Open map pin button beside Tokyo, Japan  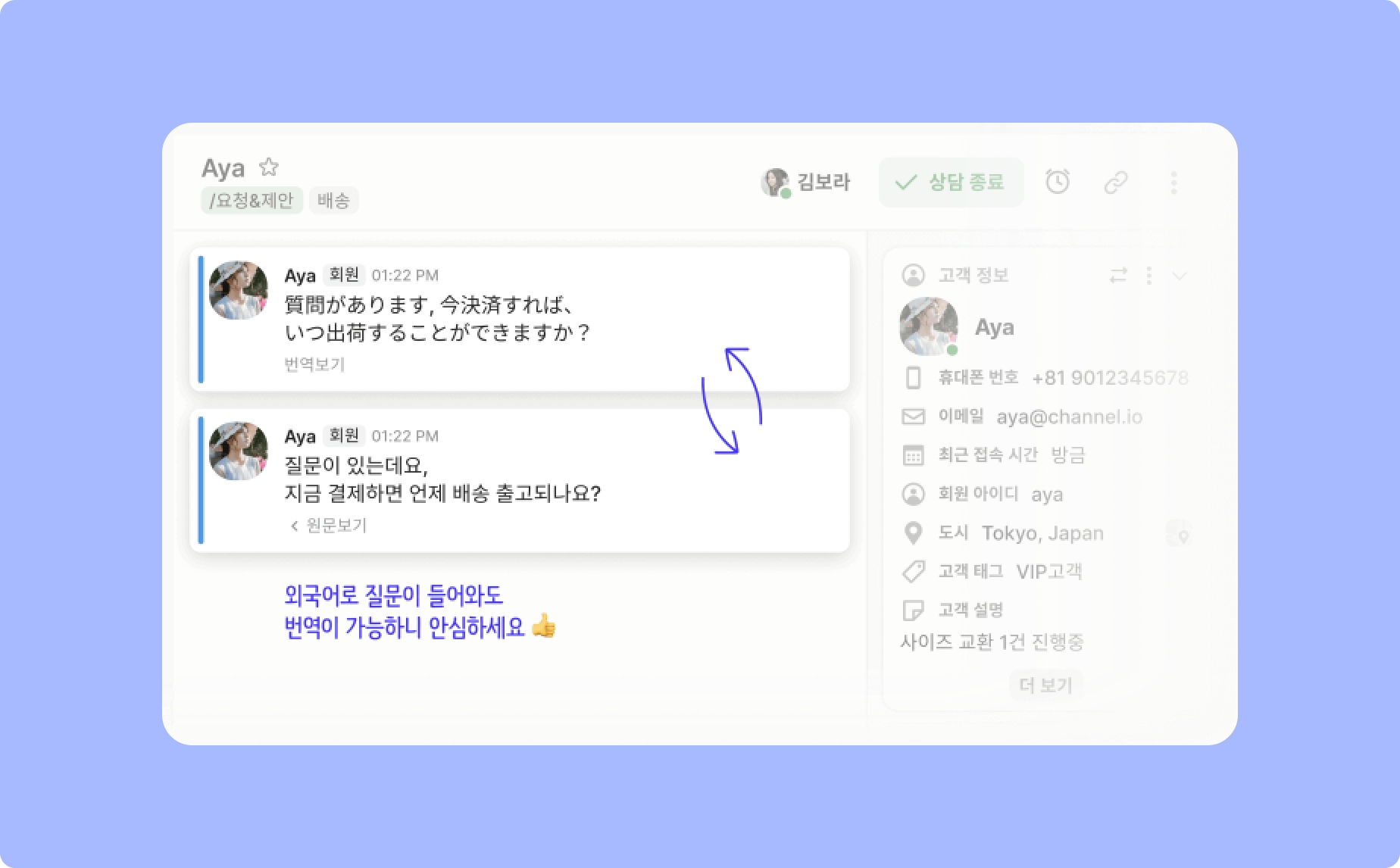(x=1178, y=533)
